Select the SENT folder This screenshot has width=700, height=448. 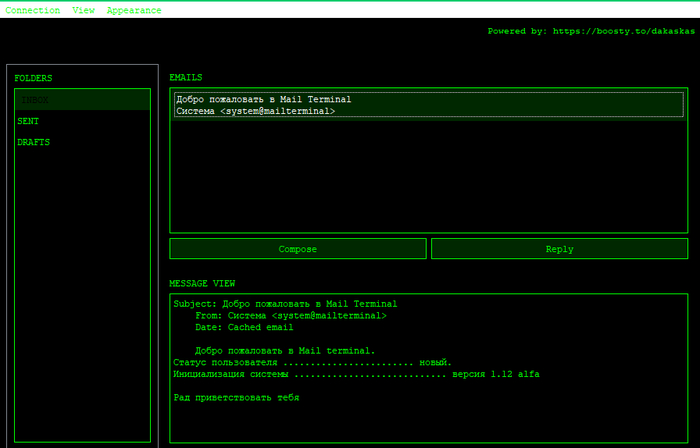click(83, 121)
